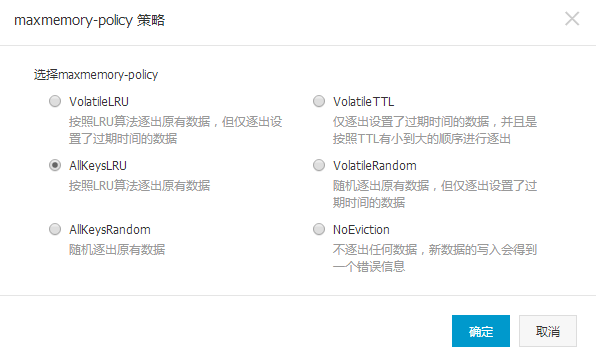This screenshot has height=363, width=596.
Task: Click the AllKeysRandom label text
Action: (110, 230)
